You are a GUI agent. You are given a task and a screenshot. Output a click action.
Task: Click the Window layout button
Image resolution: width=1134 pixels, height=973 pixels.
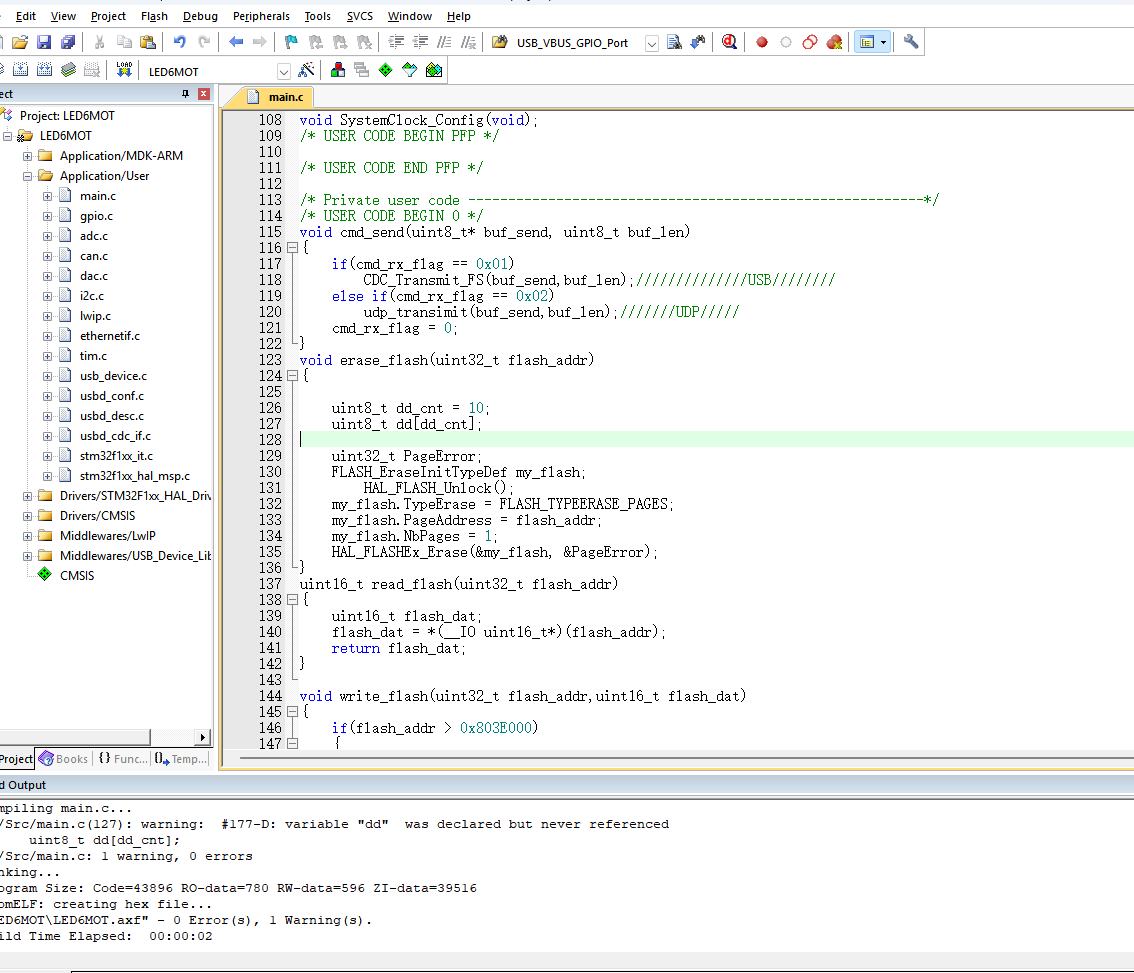pyautogui.click(x=866, y=43)
